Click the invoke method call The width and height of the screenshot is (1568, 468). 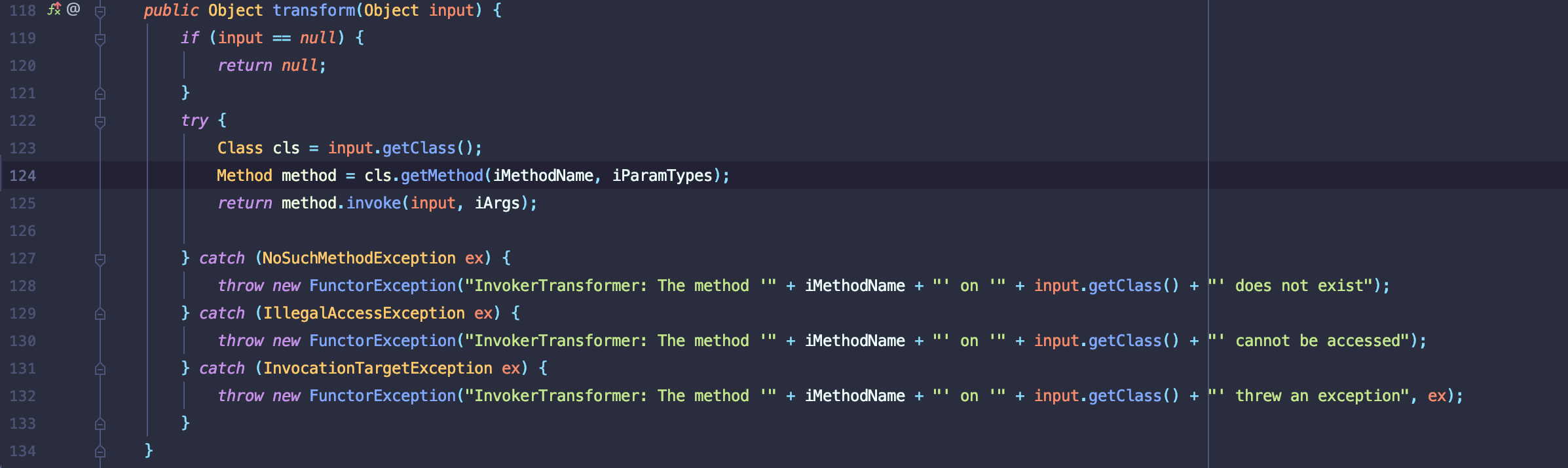[373, 203]
